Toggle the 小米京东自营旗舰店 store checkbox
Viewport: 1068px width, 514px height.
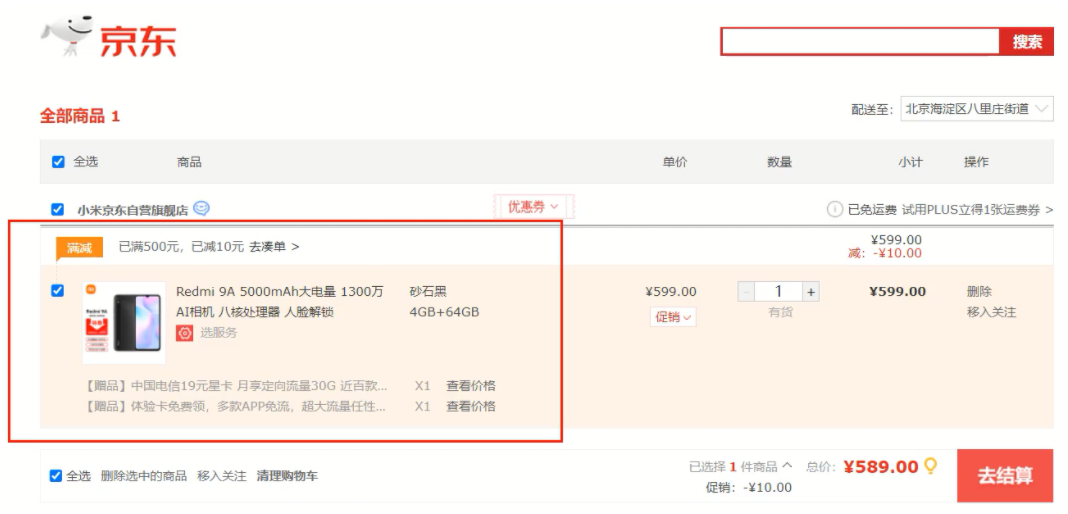click(58, 210)
